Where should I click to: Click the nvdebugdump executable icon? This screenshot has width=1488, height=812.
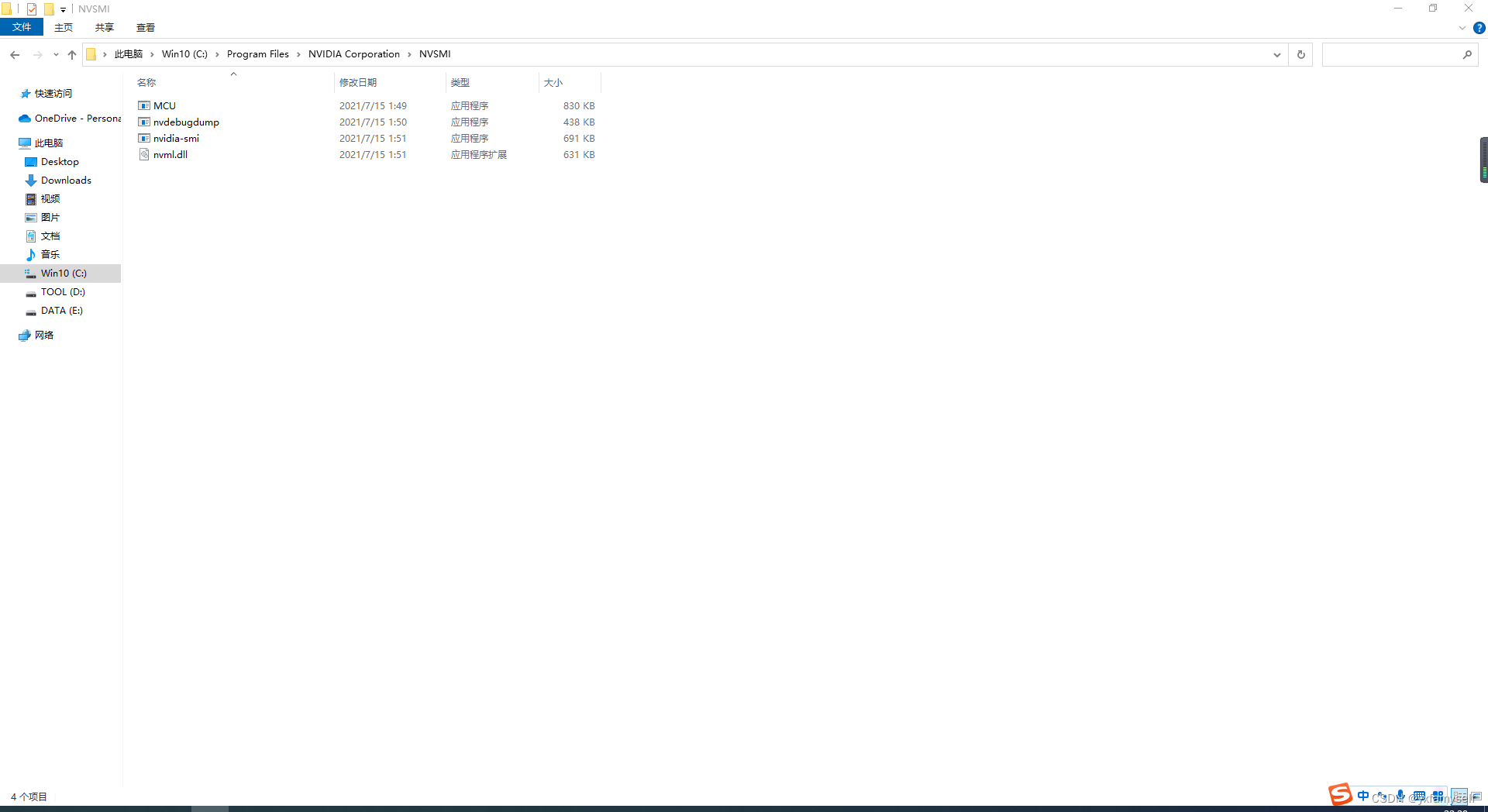coord(144,122)
